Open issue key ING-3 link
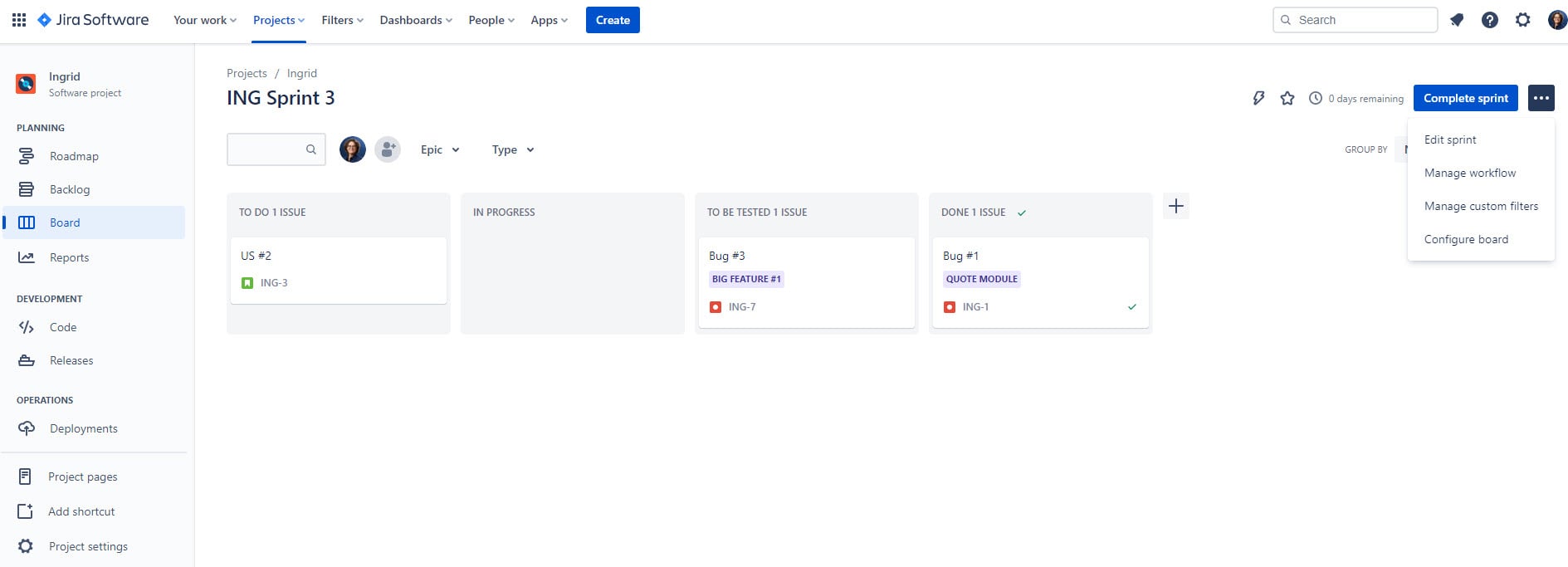The width and height of the screenshot is (1568, 567). [x=274, y=283]
